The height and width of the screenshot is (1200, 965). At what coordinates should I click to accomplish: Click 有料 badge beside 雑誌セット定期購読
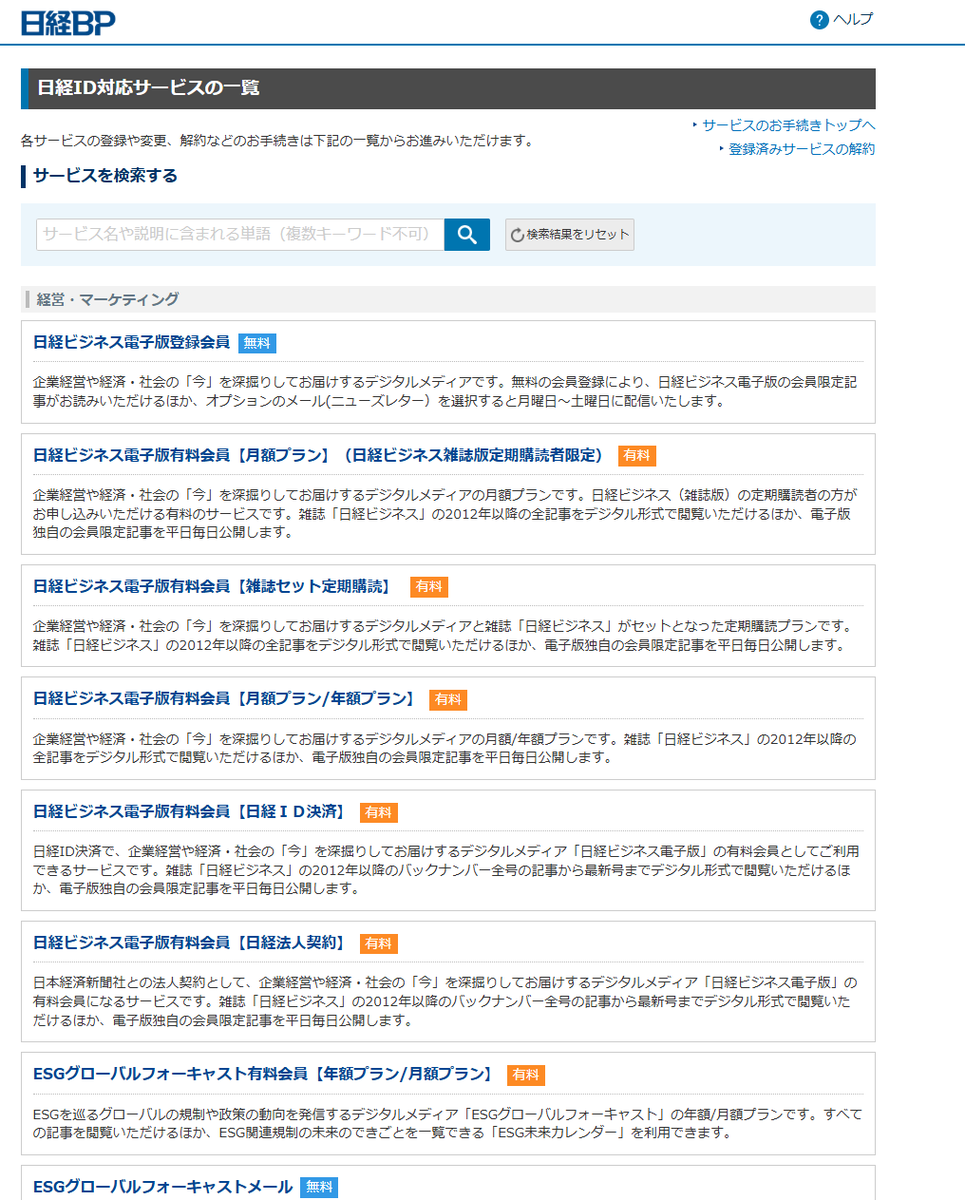pos(428,587)
